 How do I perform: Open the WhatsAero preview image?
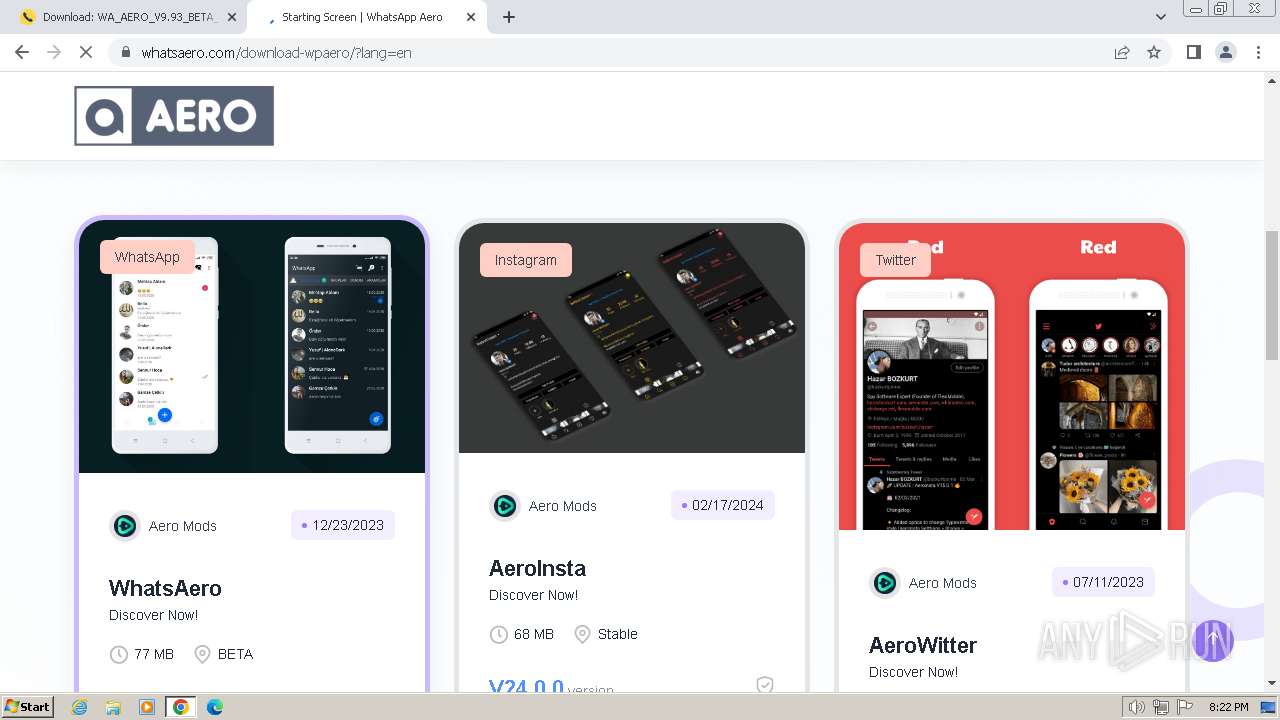click(x=252, y=346)
